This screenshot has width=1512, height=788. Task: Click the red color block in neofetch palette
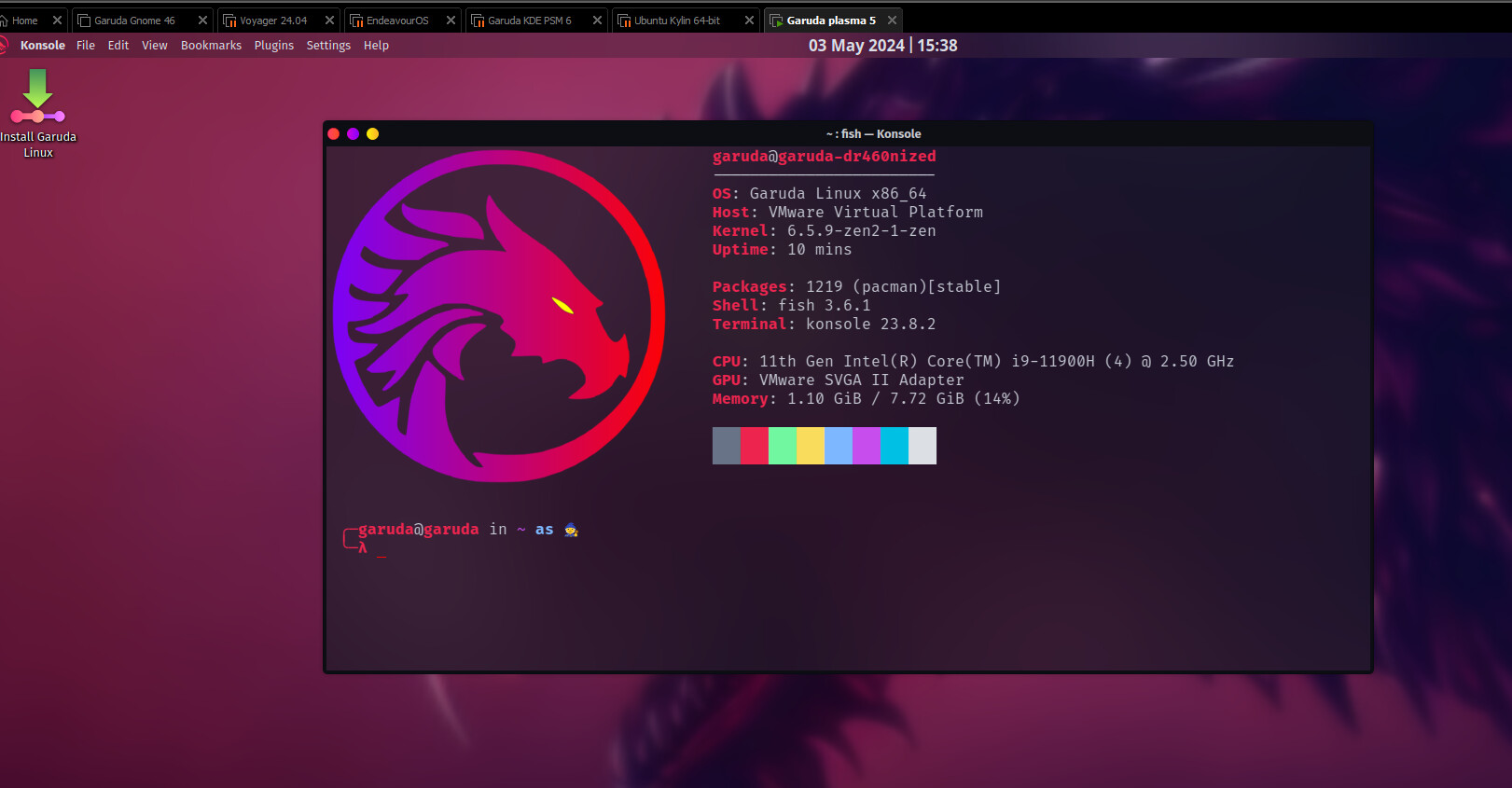point(755,446)
